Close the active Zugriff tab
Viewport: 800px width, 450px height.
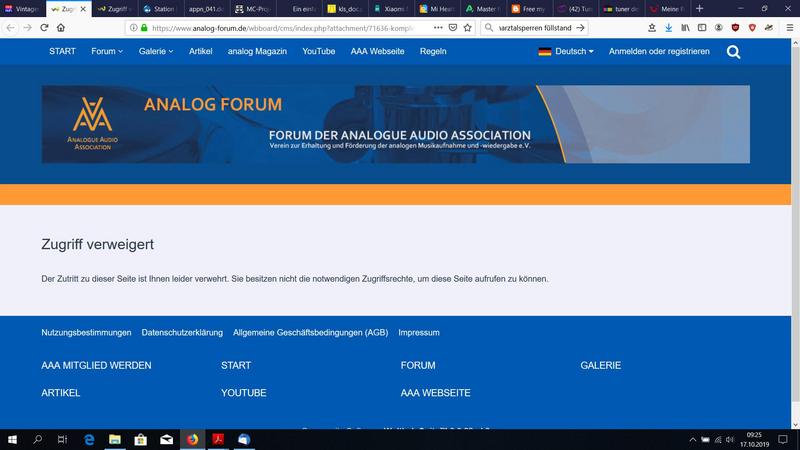83,9
